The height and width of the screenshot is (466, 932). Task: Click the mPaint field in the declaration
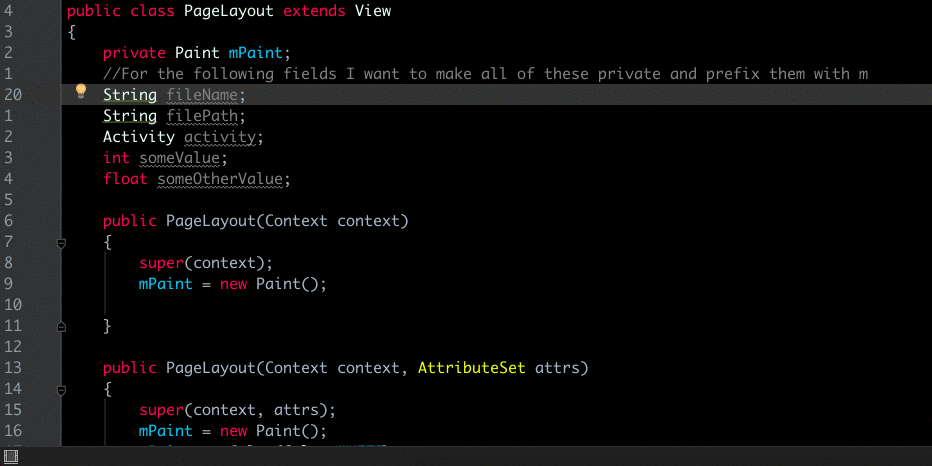tap(256, 53)
